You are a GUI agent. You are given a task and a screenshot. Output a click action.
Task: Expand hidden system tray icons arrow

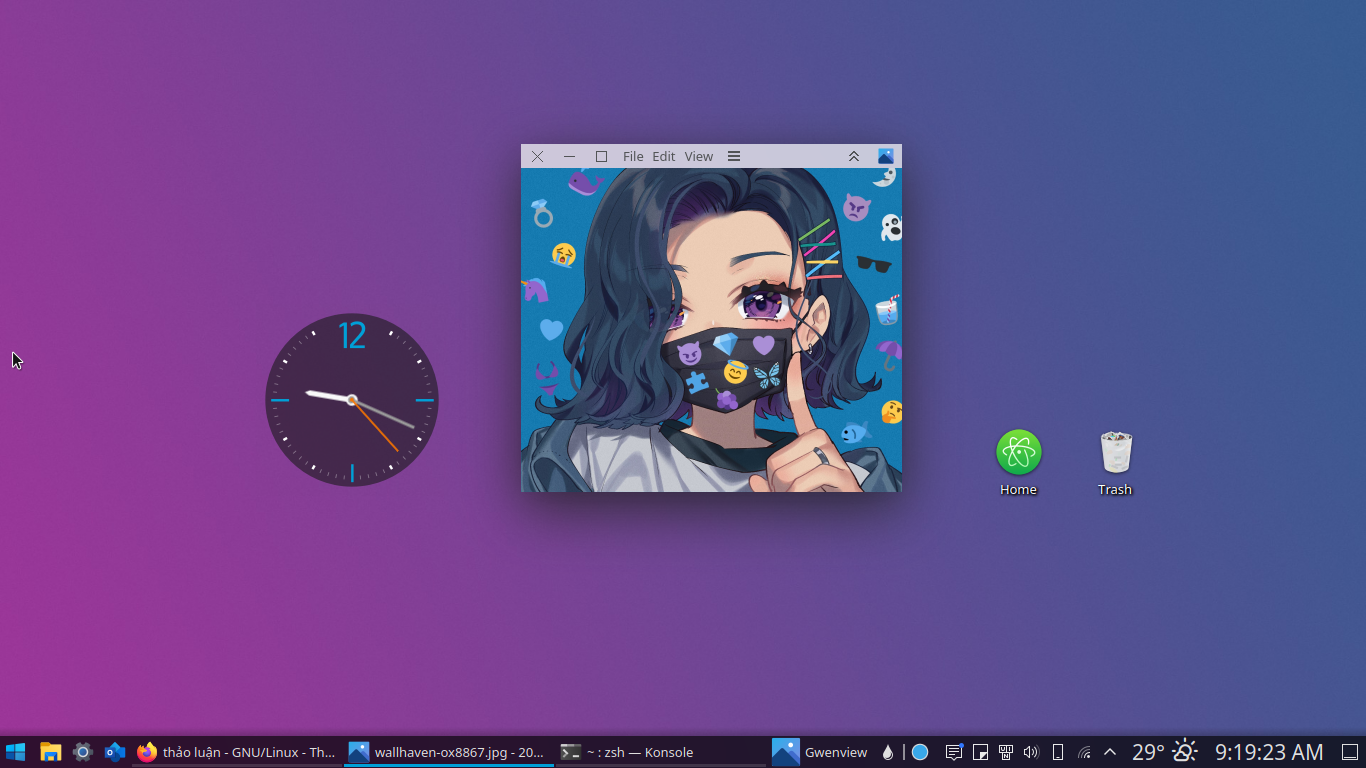tap(1110, 752)
